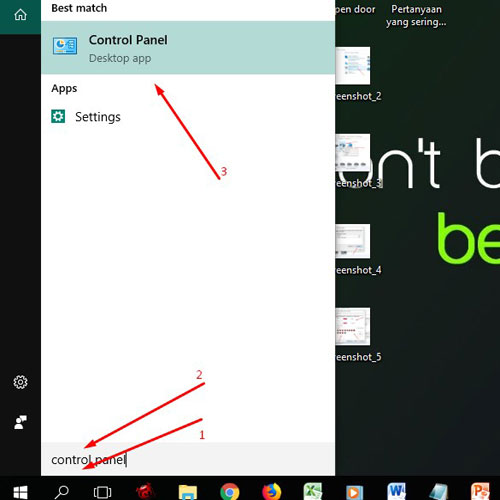Launch File Explorer from the taskbar
This screenshot has height=500, width=500.
[188, 492]
